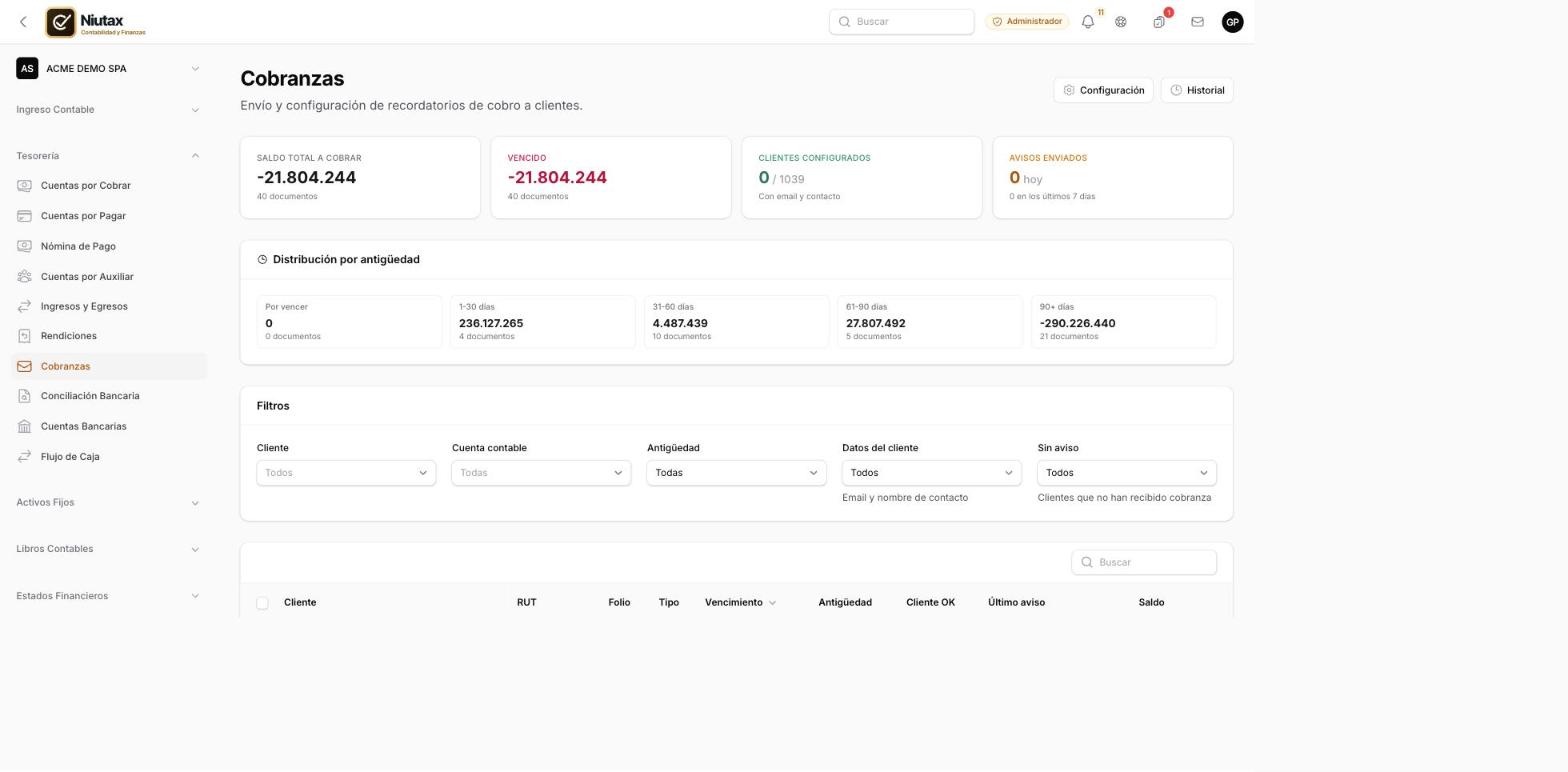Click the Por vencer aging card
The width and height of the screenshot is (1568, 772).
(x=349, y=322)
